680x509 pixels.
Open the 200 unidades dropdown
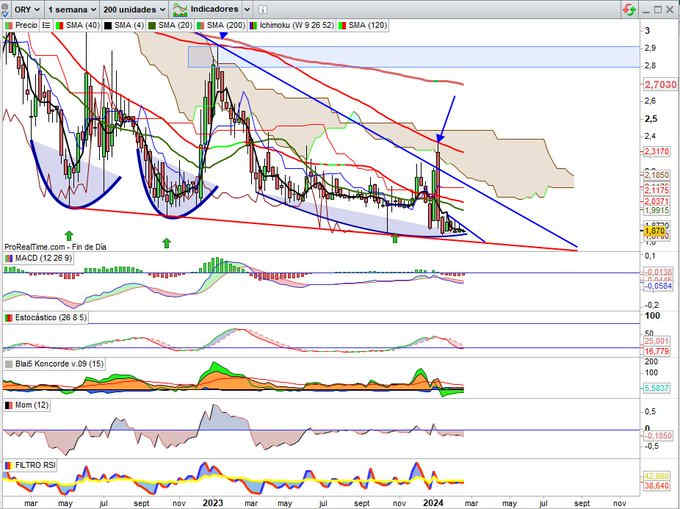[x=134, y=9]
